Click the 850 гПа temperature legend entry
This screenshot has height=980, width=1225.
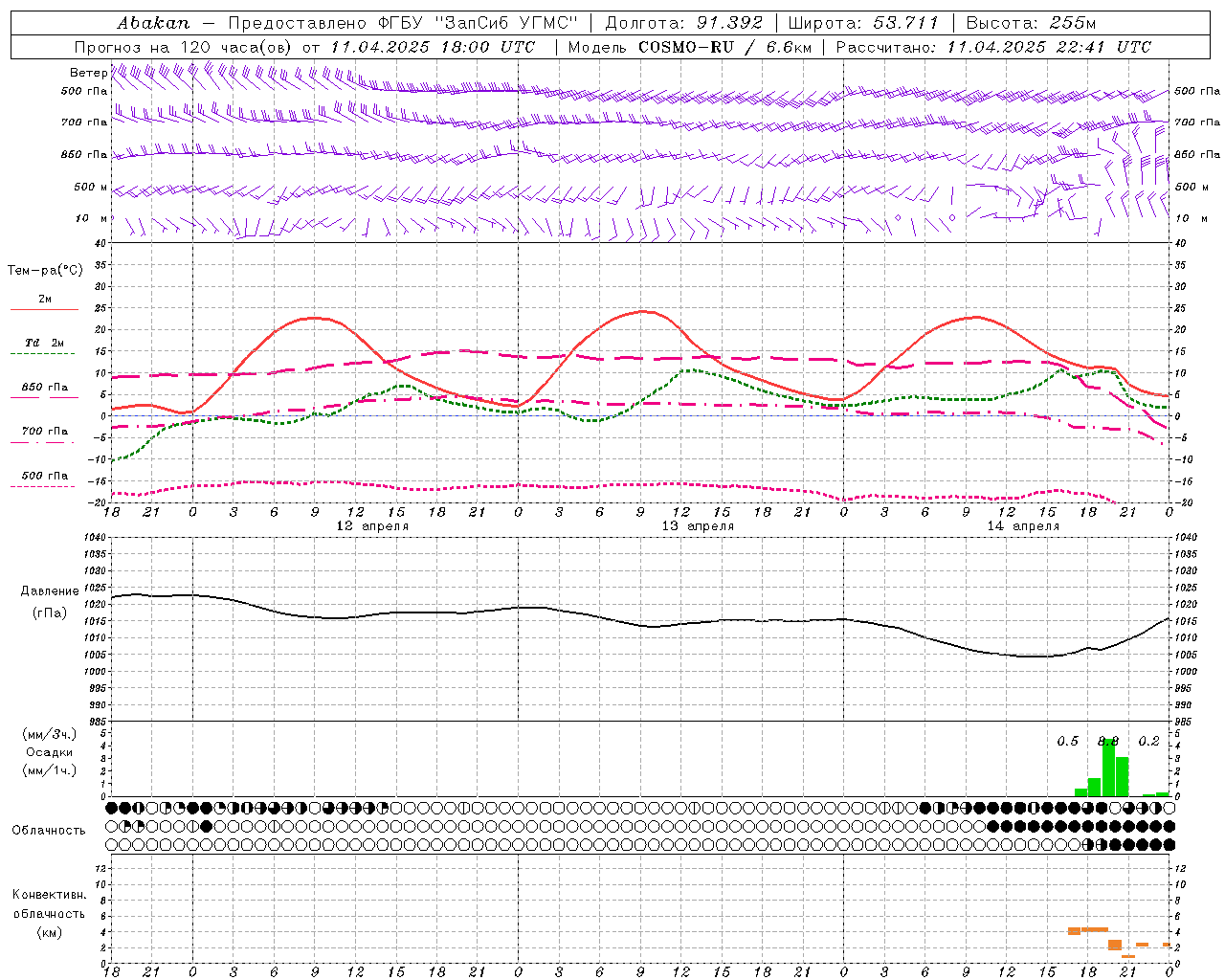pyautogui.click(x=44, y=388)
